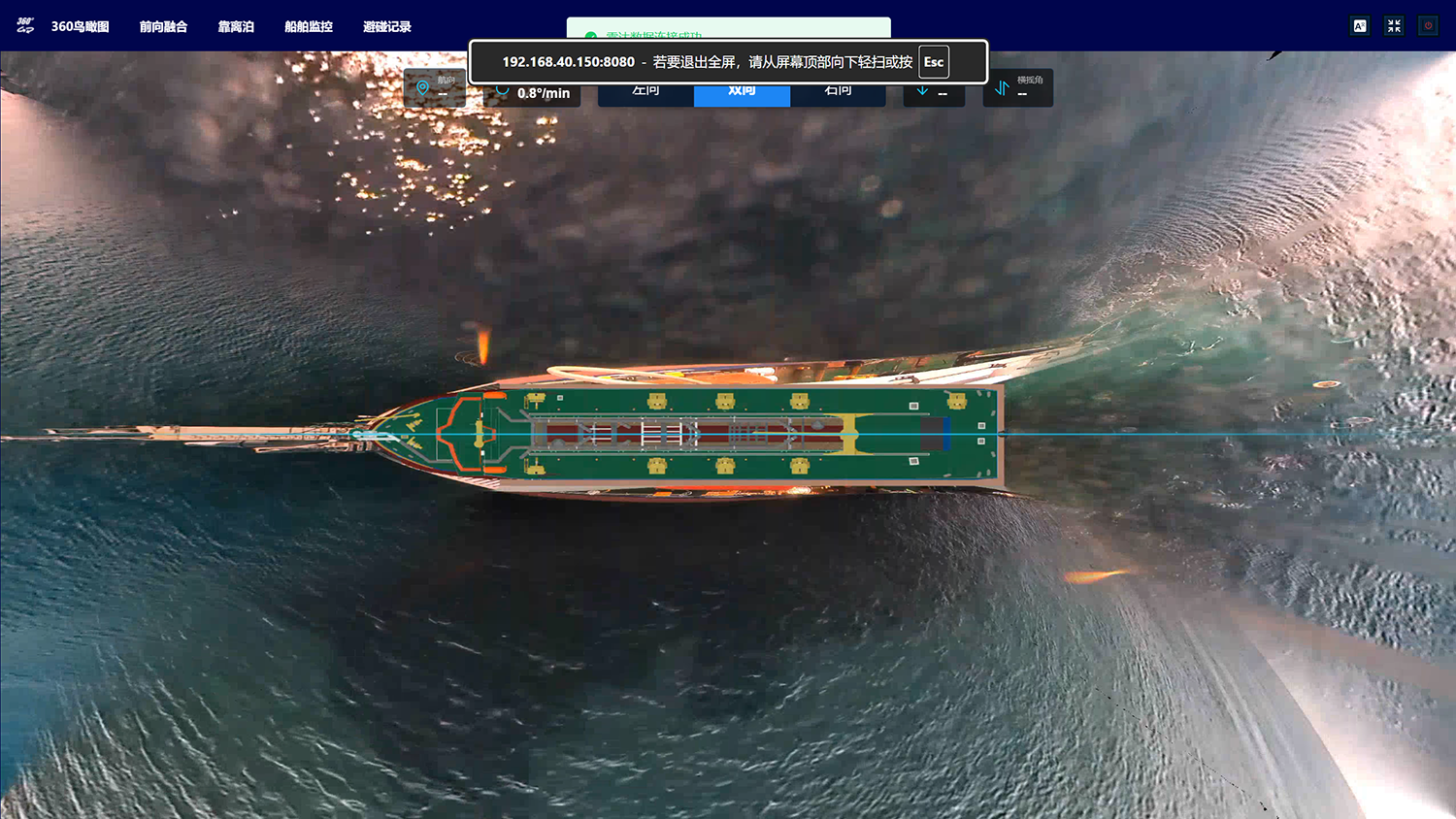Select the 双向 direction option
The height and width of the screenshot is (819, 1456).
tap(742, 92)
